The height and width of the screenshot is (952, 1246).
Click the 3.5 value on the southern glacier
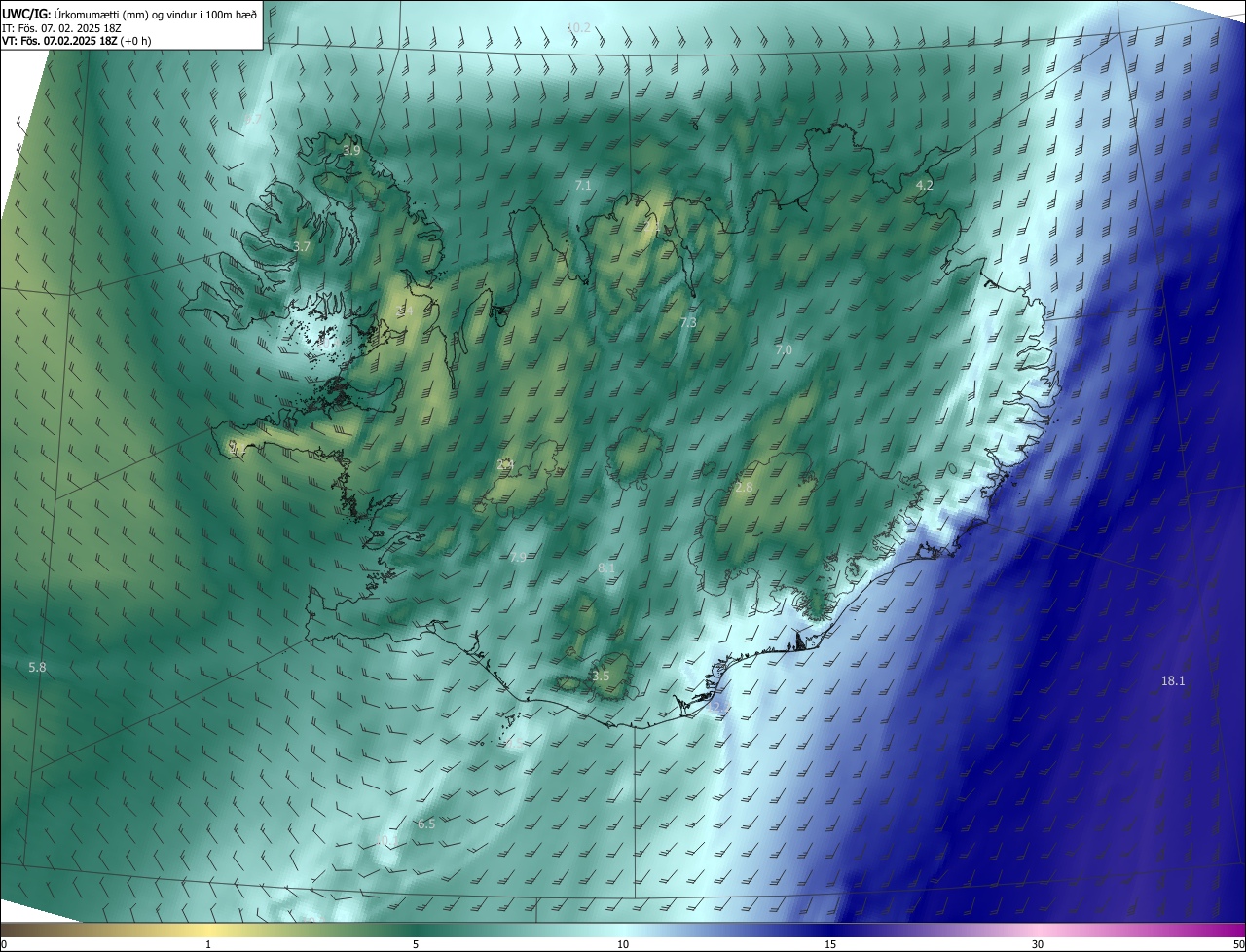601,676
